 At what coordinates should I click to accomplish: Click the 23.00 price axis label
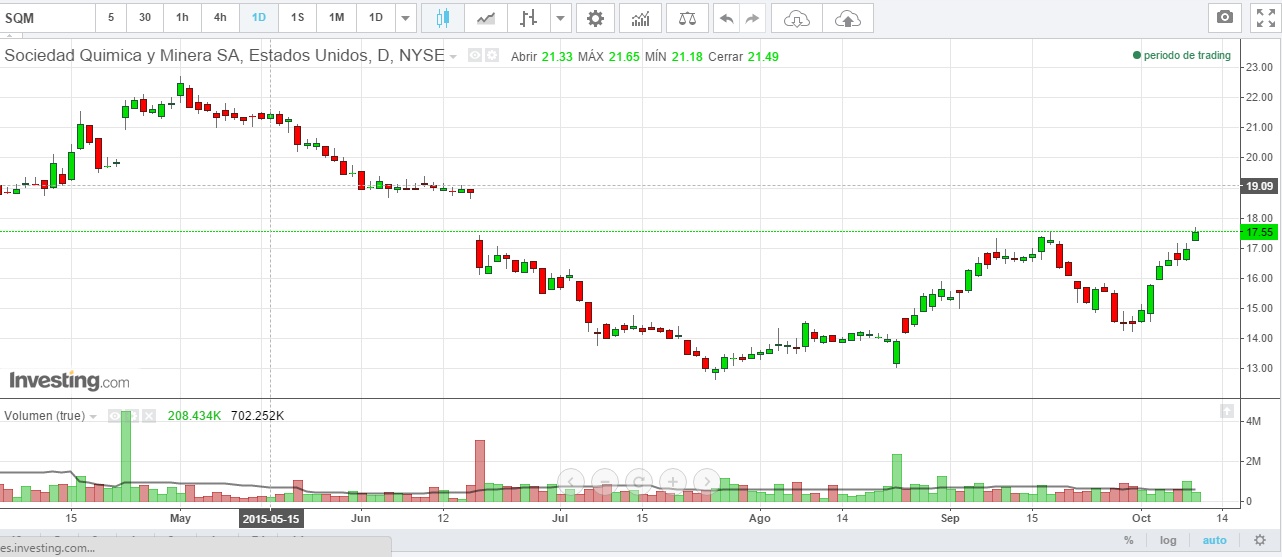[1258, 67]
